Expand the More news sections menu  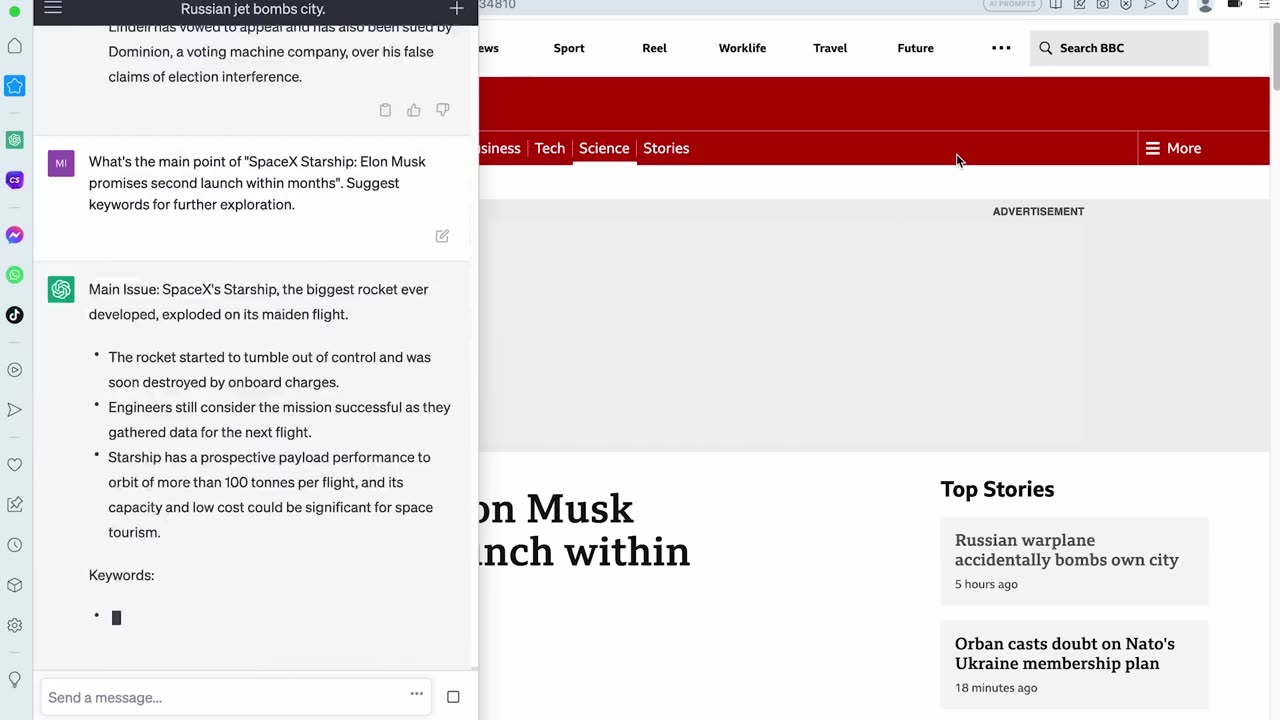pyautogui.click(x=1173, y=148)
